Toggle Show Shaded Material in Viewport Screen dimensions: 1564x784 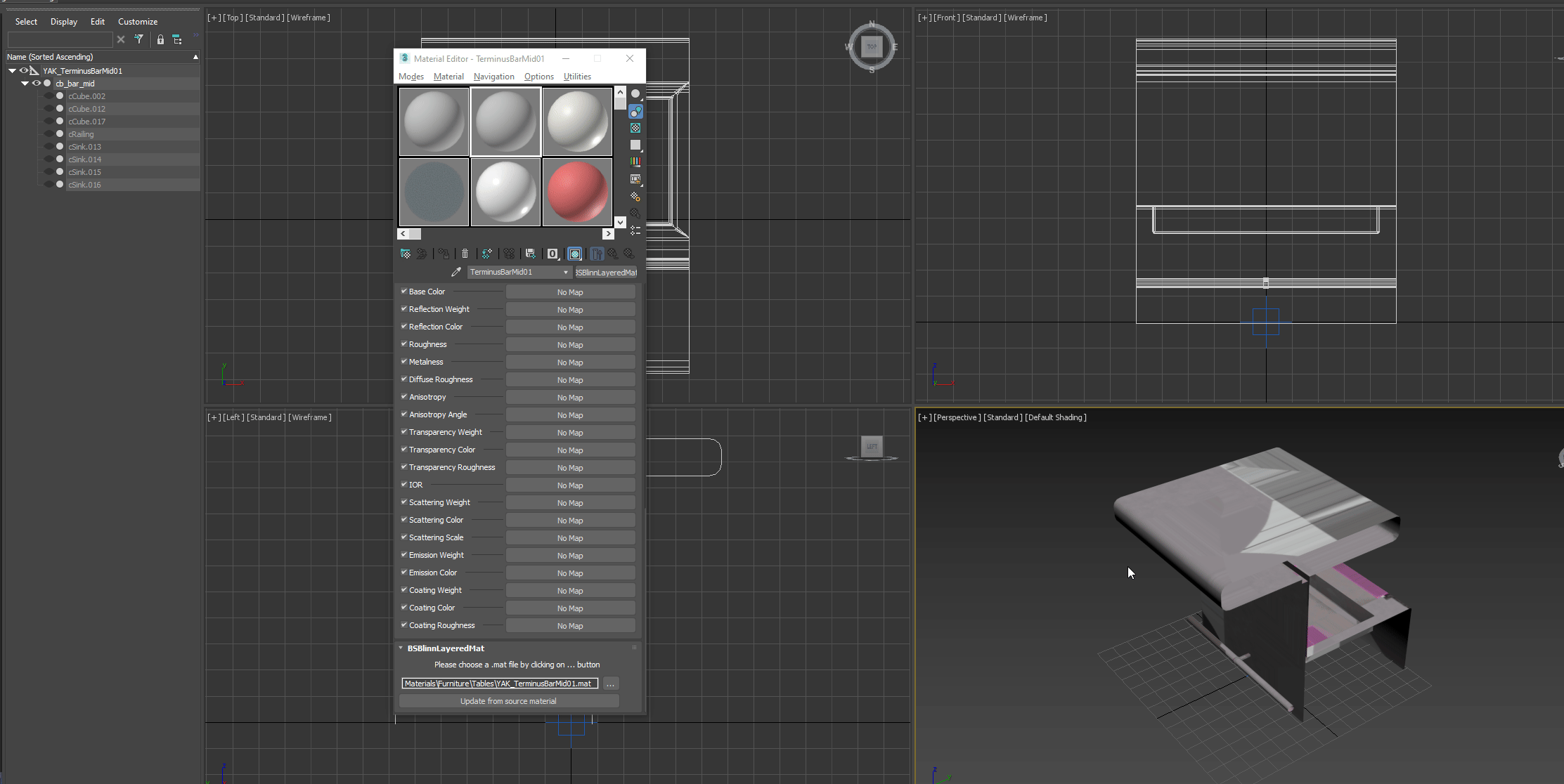point(575,254)
